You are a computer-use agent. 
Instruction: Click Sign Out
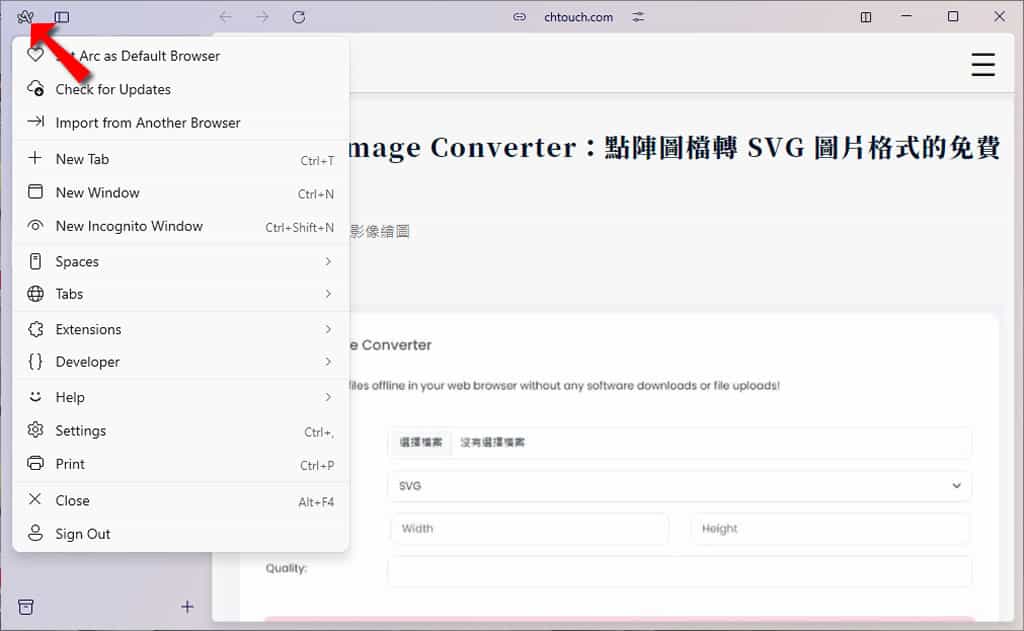(181, 534)
